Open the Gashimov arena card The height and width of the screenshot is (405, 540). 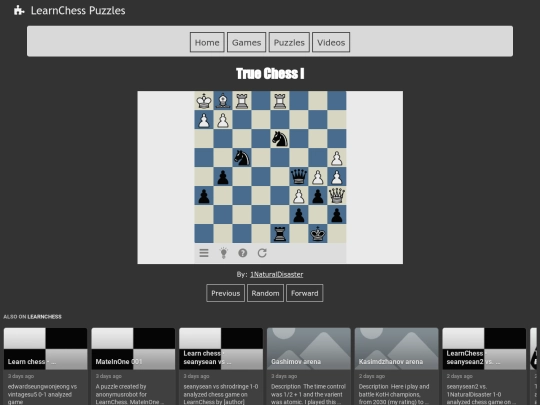coord(309,366)
